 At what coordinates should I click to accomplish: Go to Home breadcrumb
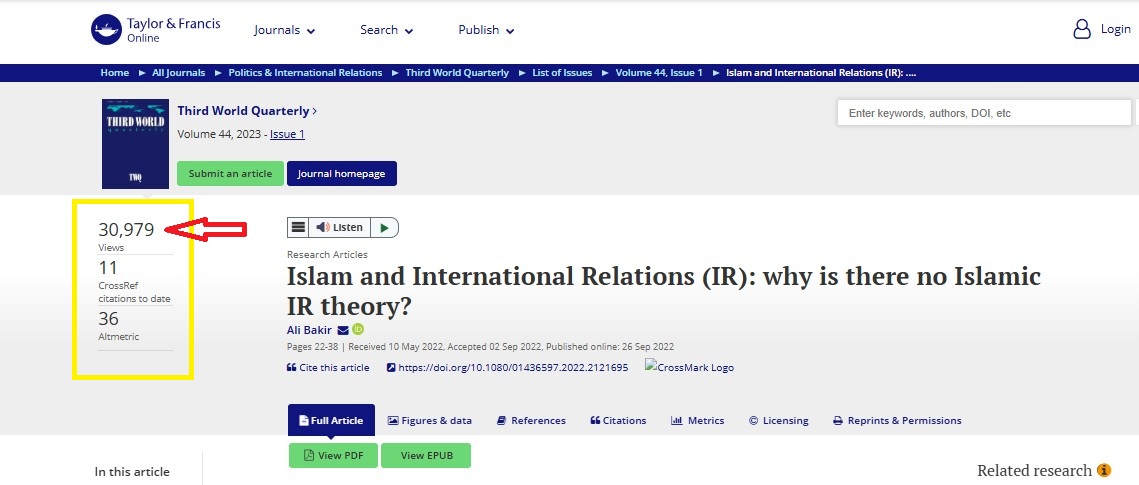click(x=115, y=73)
